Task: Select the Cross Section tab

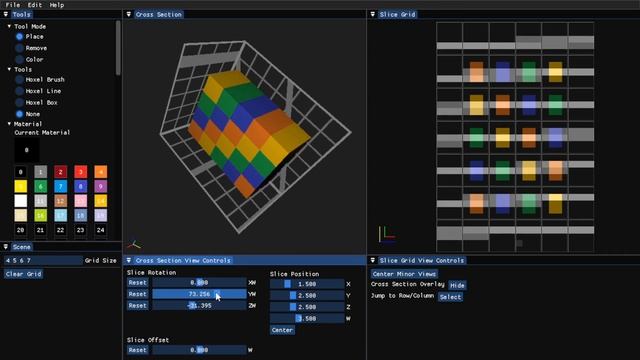Action: [x=158, y=14]
